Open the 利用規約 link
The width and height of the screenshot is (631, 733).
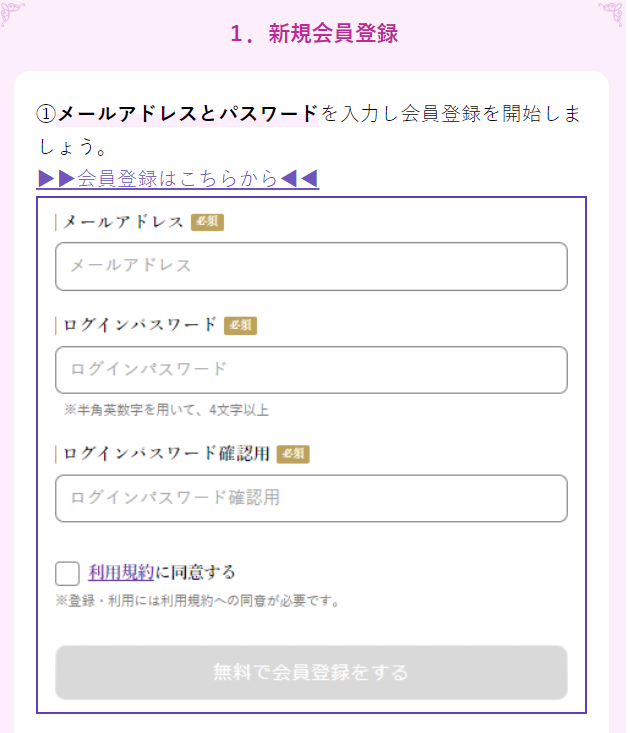coord(121,573)
